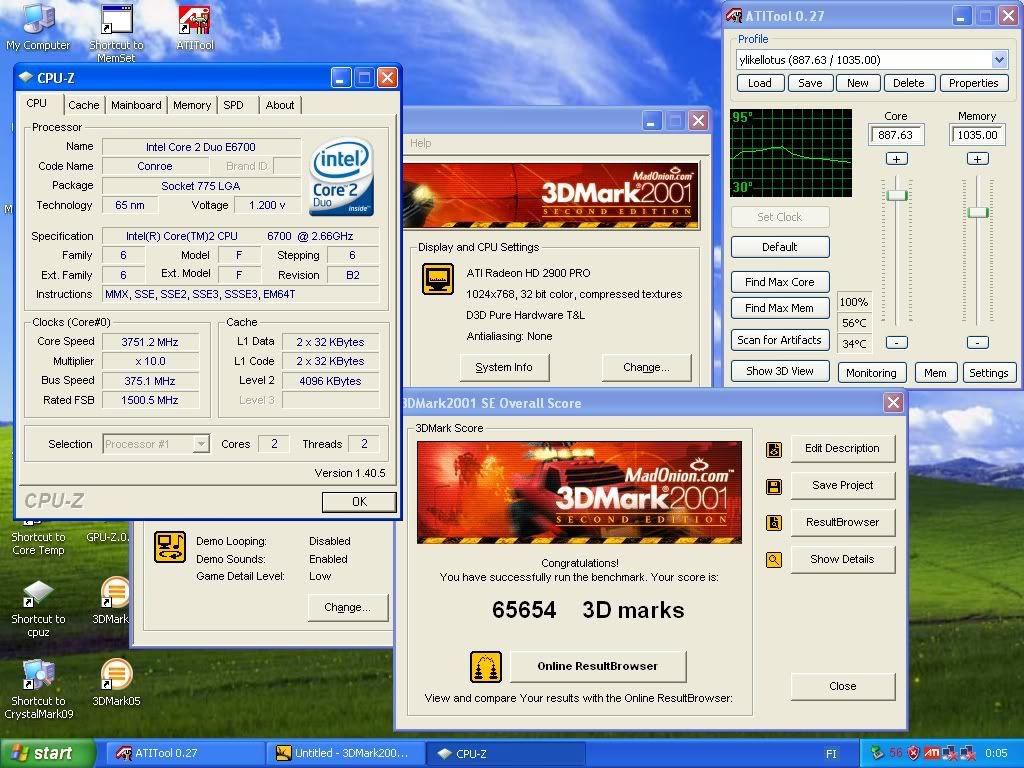Click the floppy disk Save Project icon
The image size is (1024, 768).
tap(774, 487)
